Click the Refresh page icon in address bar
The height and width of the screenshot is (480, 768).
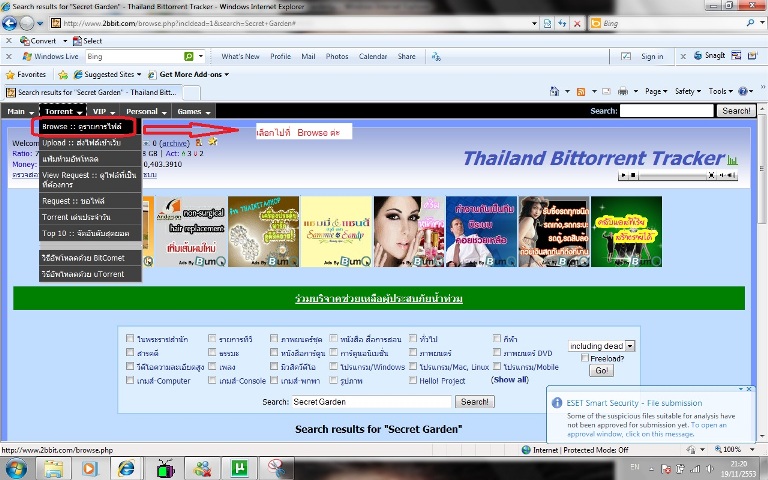[562, 23]
